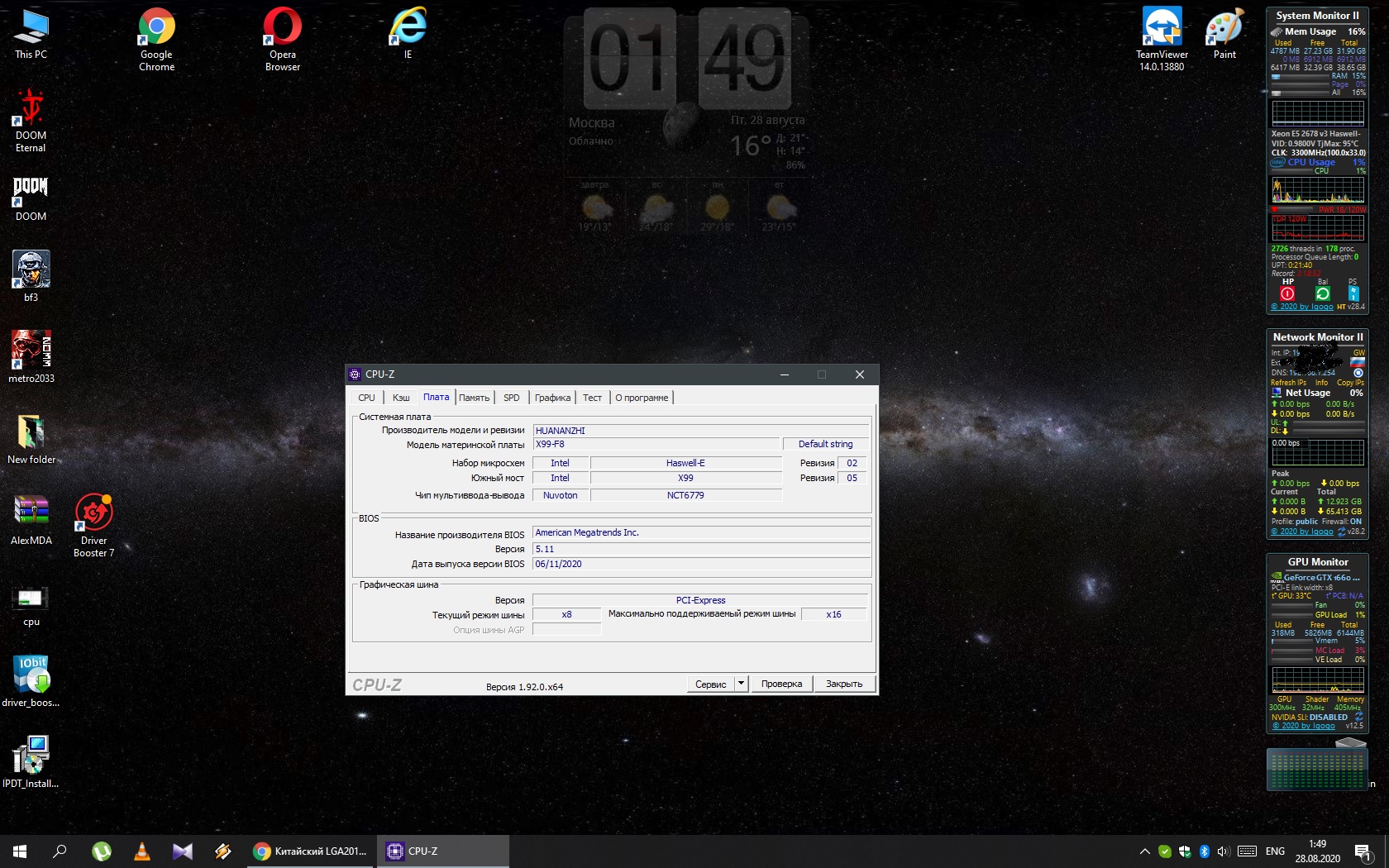
Task: Open the taskbar clock and date
Action: pos(1318,851)
